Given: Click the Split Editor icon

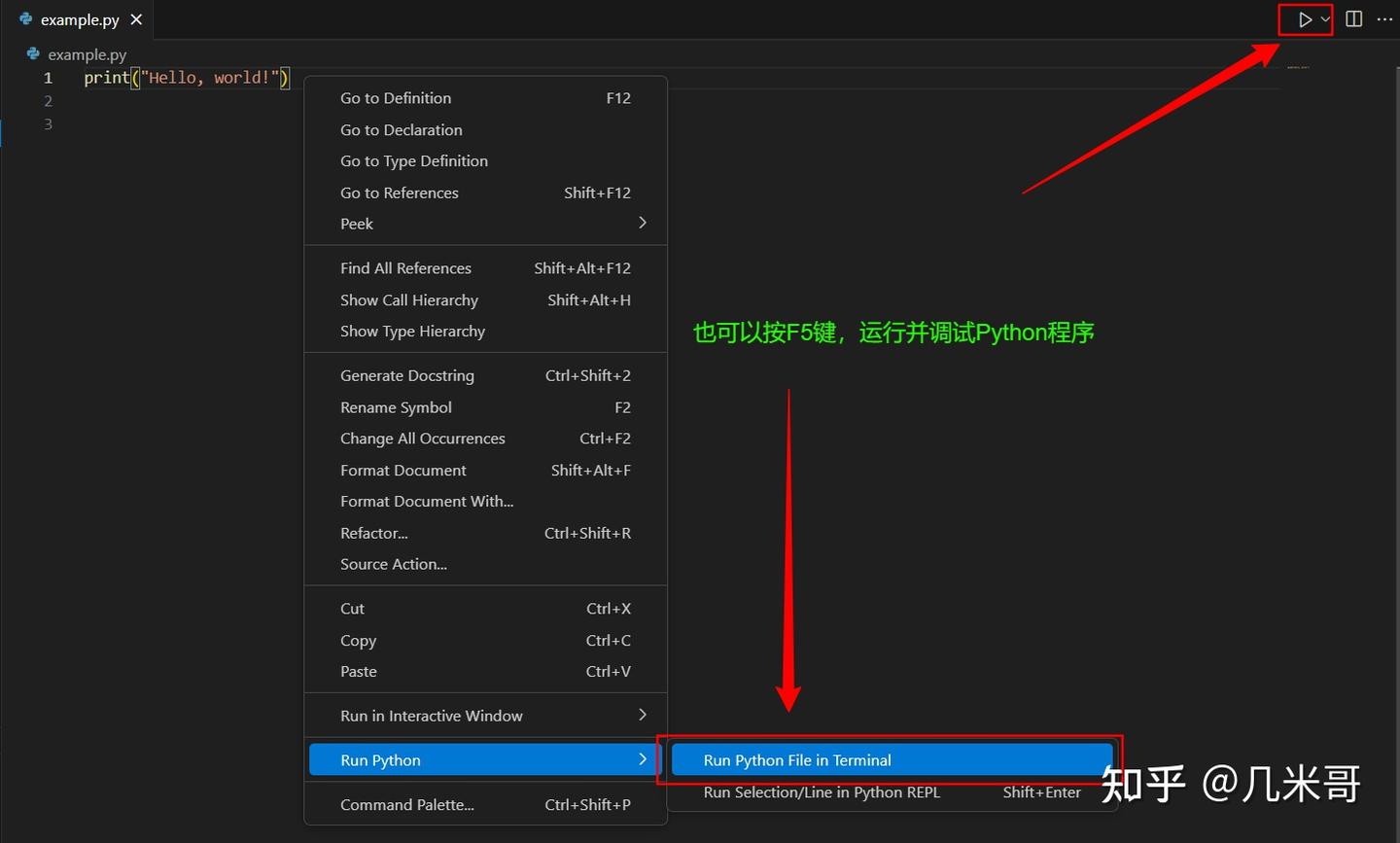Looking at the screenshot, I should coord(1353,19).
